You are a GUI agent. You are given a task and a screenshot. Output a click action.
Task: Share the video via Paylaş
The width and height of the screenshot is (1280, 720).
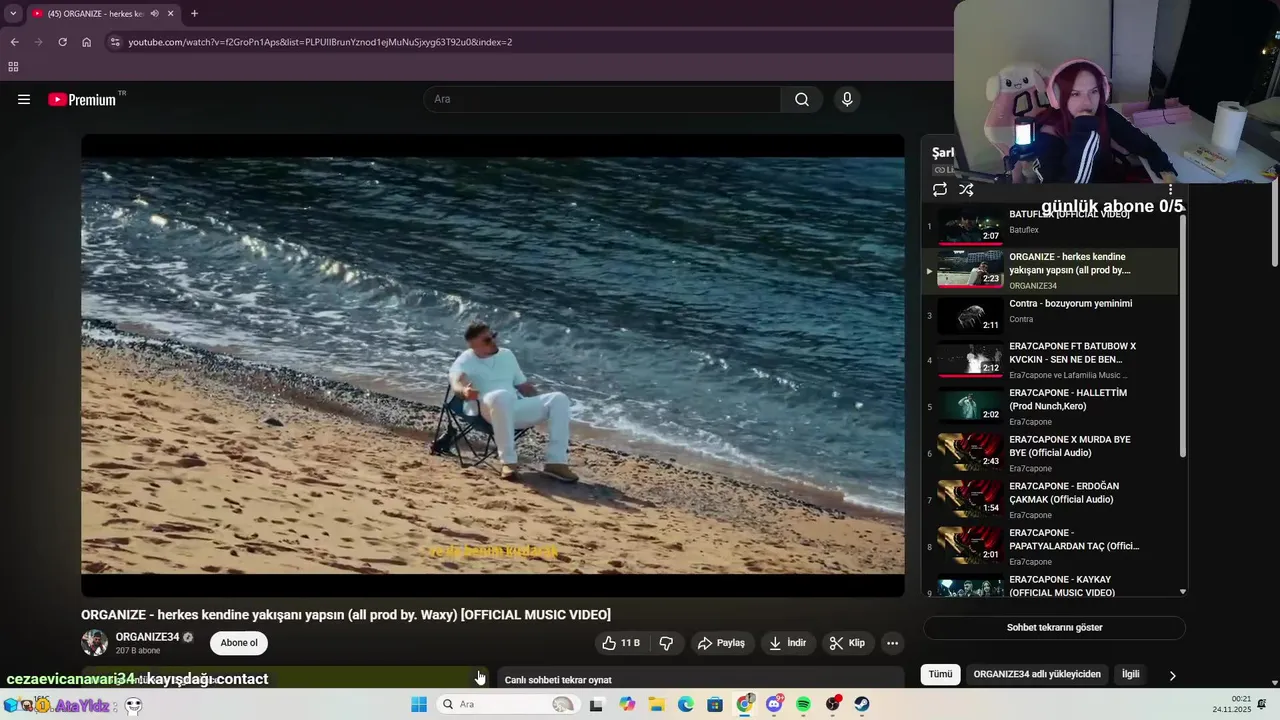721,643
